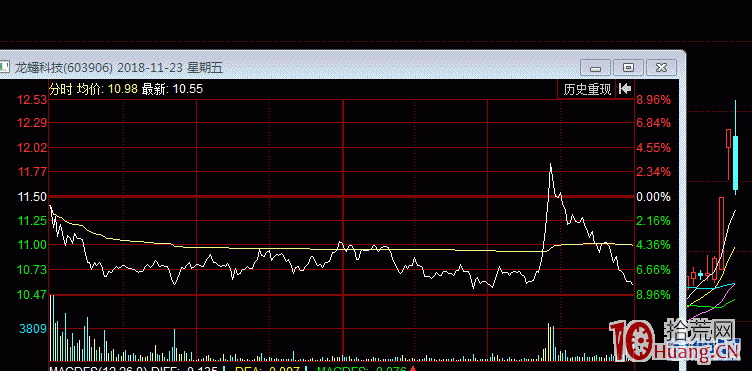Click the window icon beside 龙蟠科技 title
Viewport: 752px width, 371px height.
(5, 66)
